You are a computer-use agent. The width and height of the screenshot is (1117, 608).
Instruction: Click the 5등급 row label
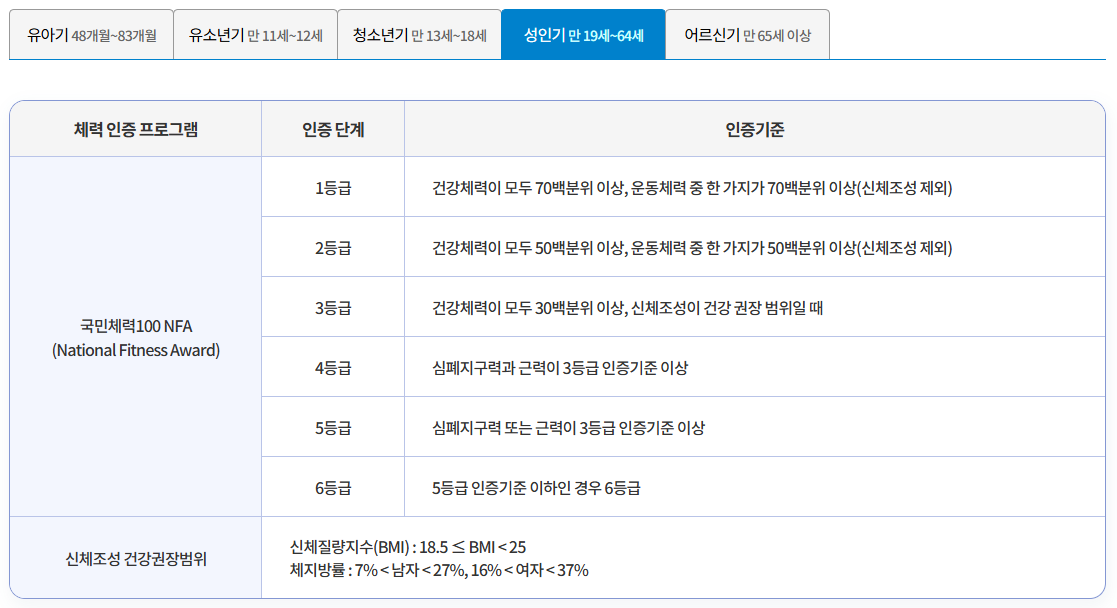click(331, 426)
